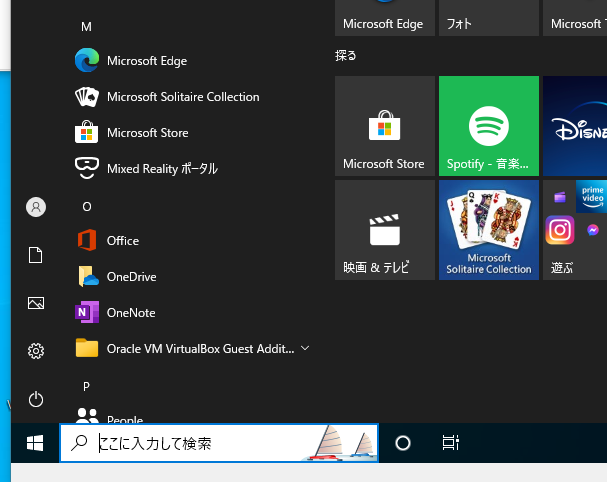Click the letter O group header
Viewport: 607px width, 482px height.
[87, 207]
